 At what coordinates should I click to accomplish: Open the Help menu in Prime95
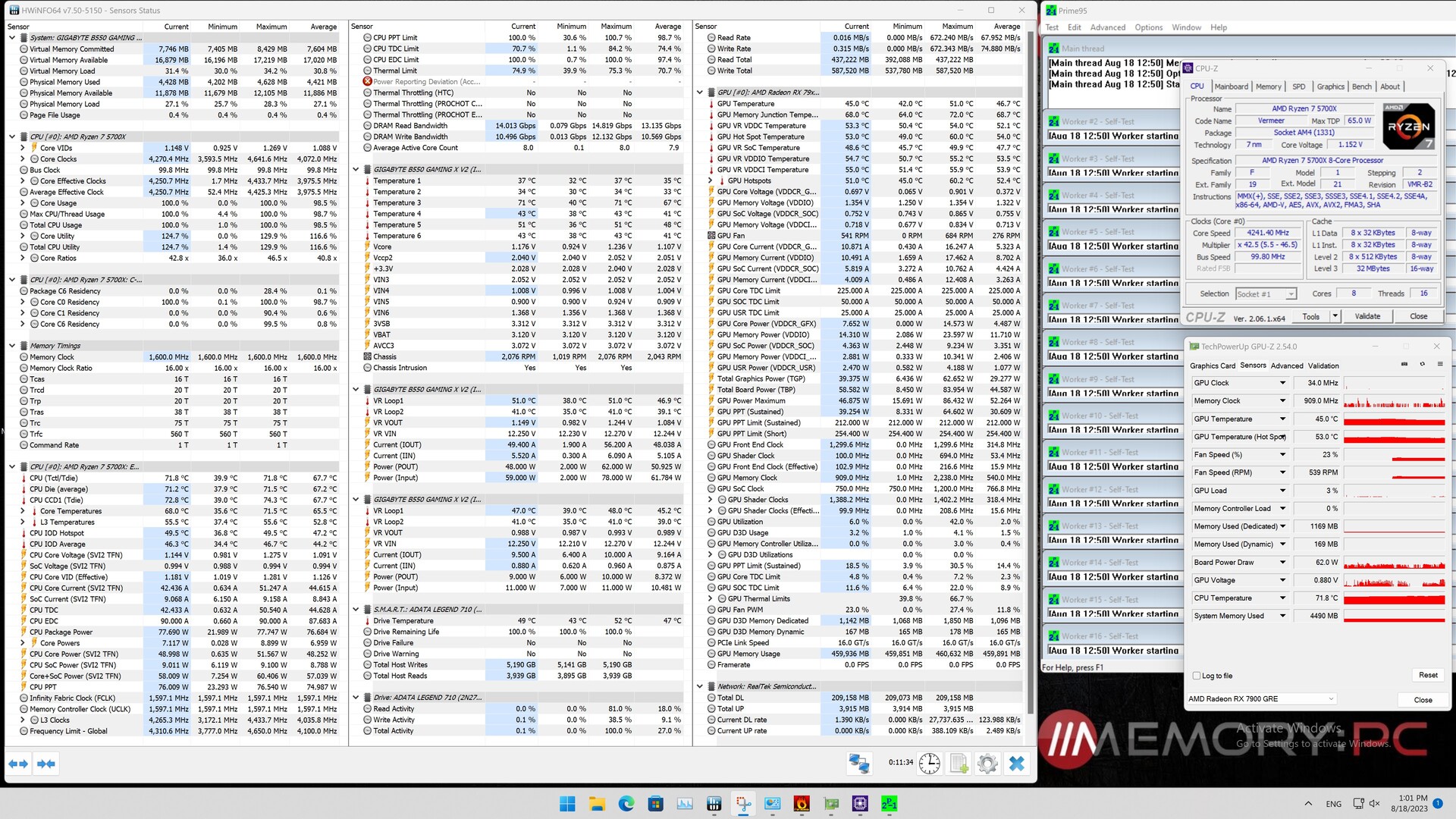click(x=1219, y=27)
